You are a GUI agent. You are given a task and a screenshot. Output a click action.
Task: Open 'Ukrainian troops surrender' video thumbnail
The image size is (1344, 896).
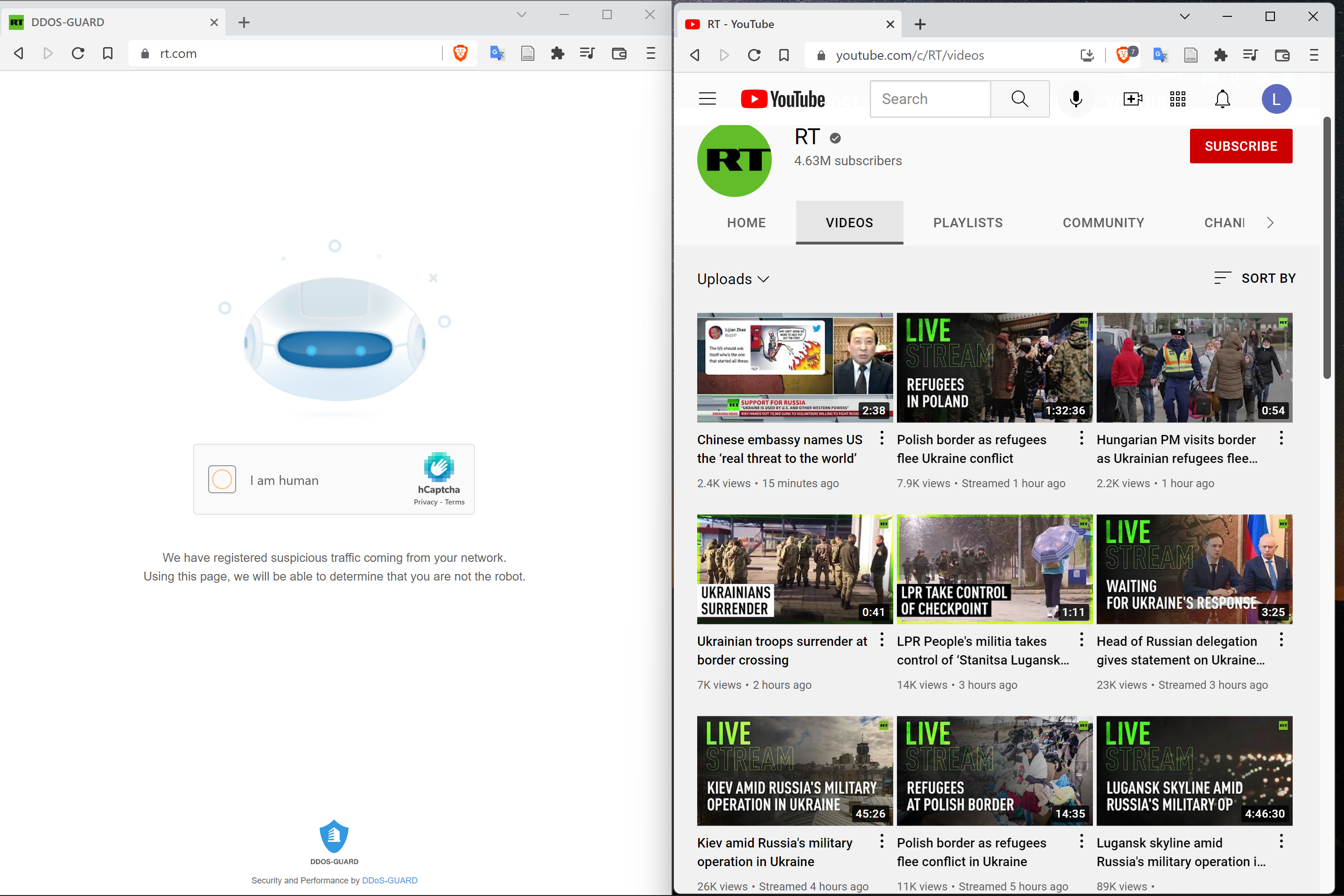click(794, 569)
